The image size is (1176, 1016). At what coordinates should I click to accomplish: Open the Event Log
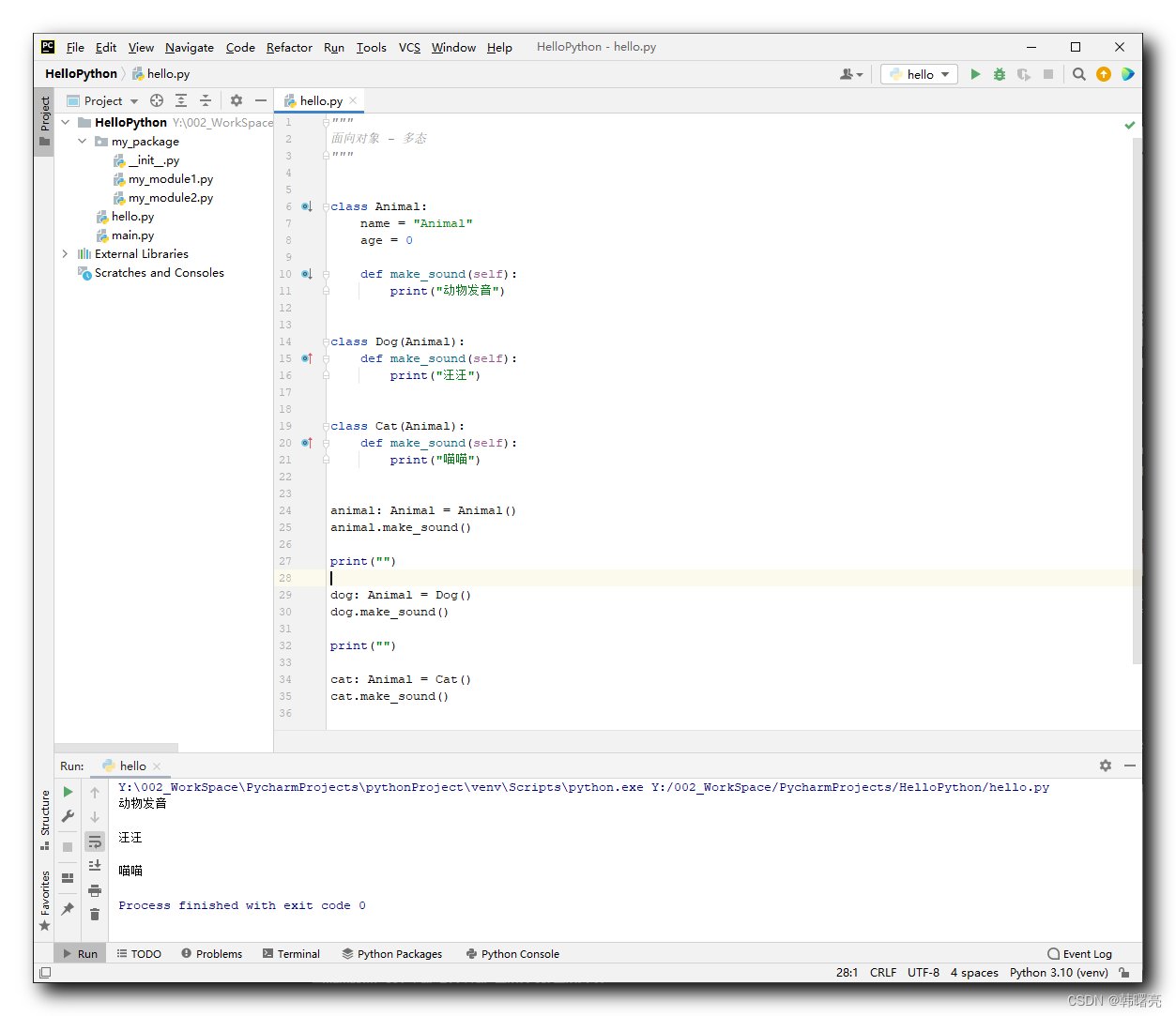(x=1079, y=954)
